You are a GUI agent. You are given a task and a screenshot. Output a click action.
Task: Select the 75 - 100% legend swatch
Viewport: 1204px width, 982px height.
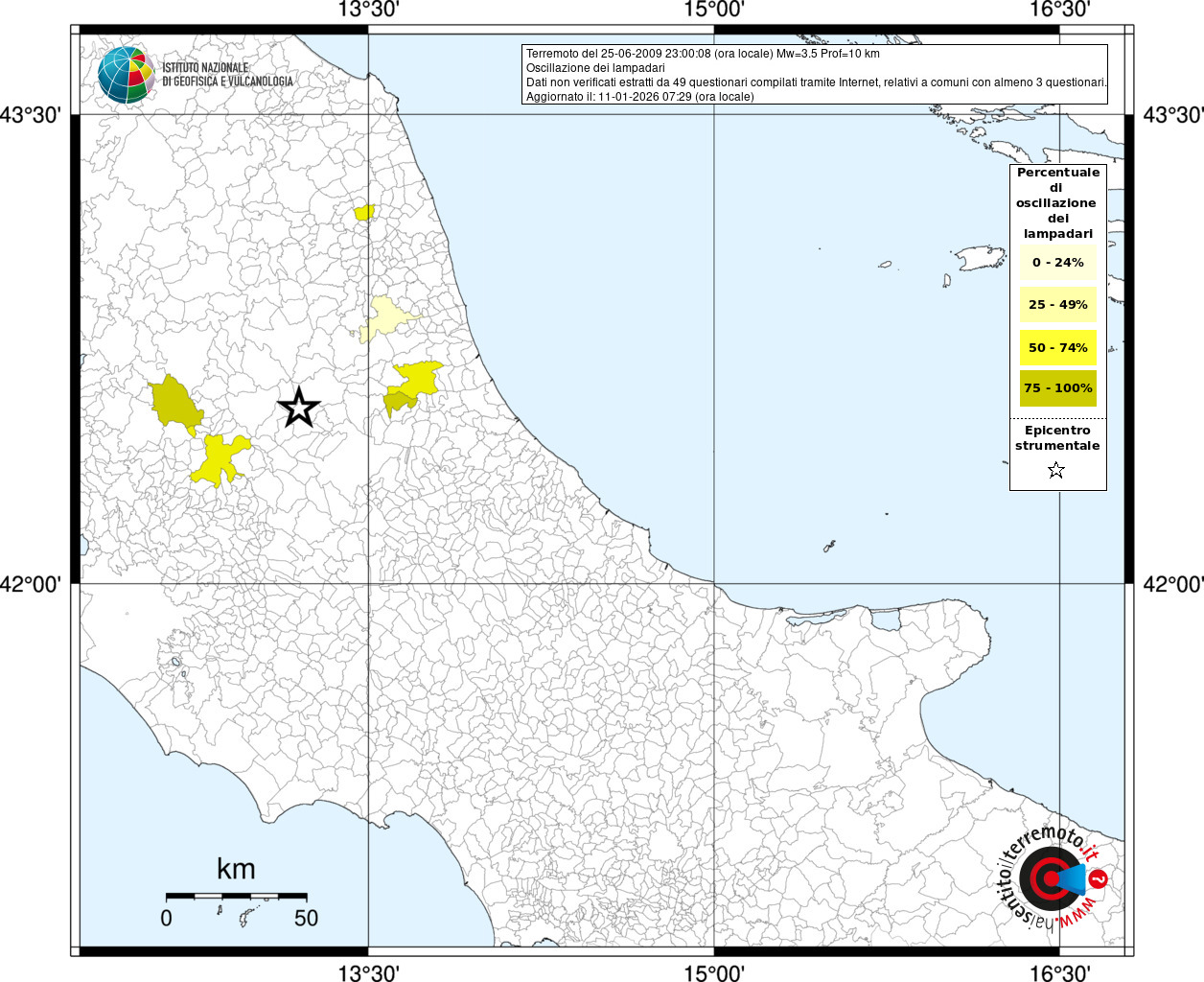tap(1058, 388)
